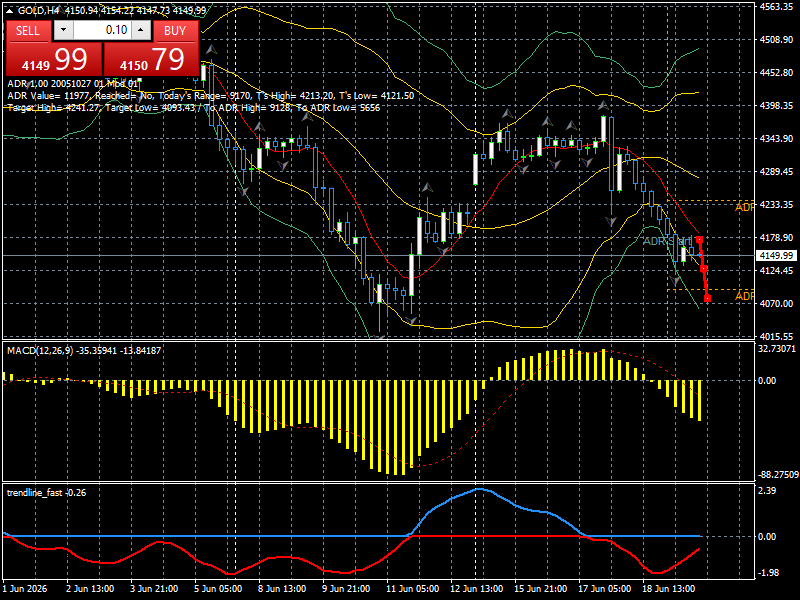This screenshot has width=800, height=600.
Task: Click the 8 Jun 13:00 time label
Action: click(x=282, y=589)
